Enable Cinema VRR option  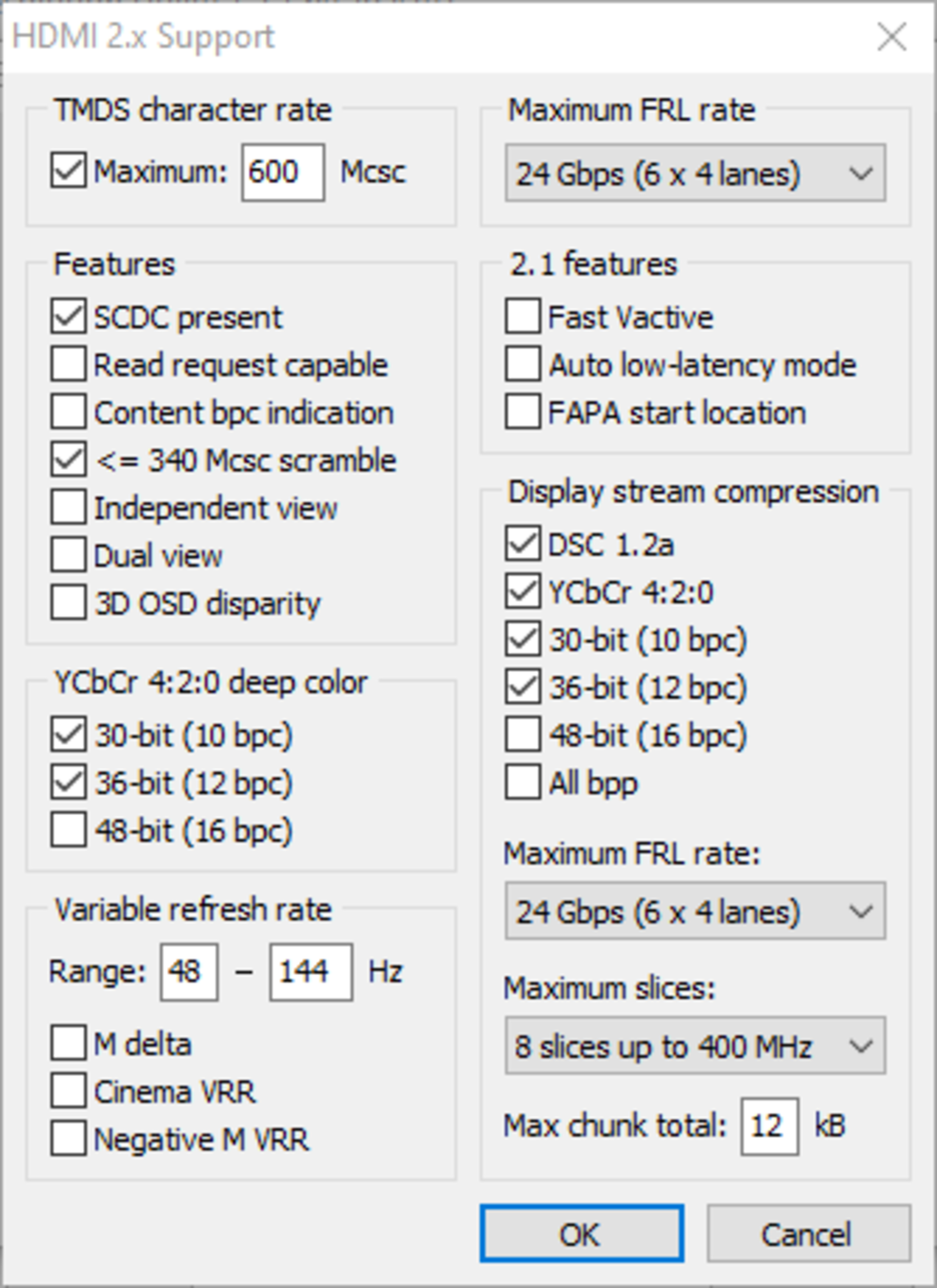(x=68, y=1091)
